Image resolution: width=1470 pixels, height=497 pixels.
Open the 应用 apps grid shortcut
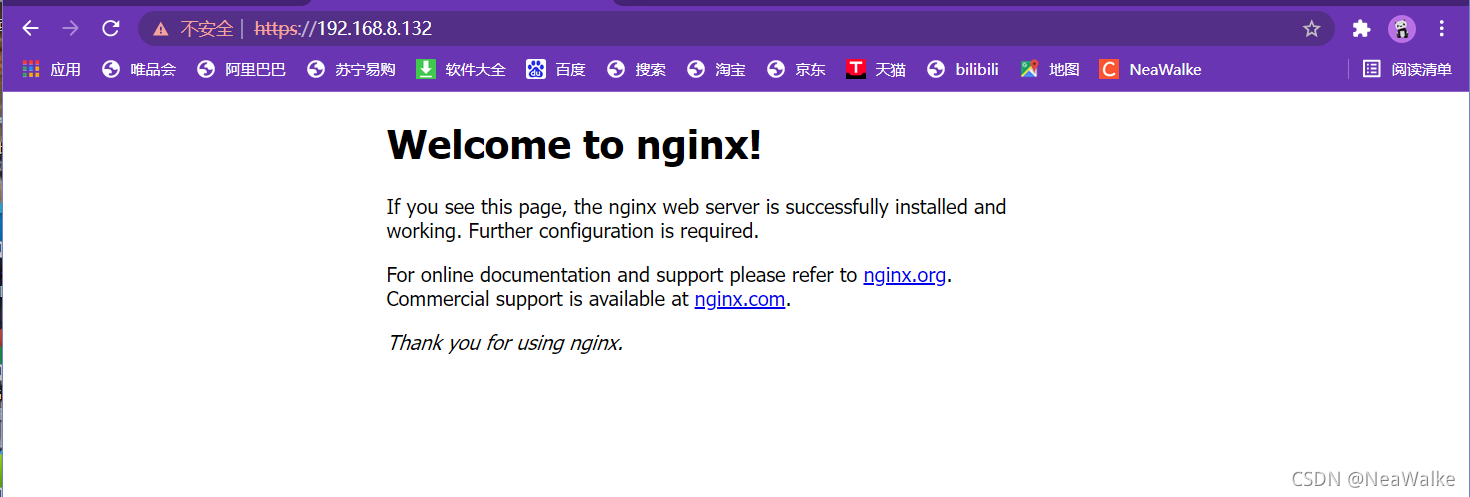(x=52, y=69)
